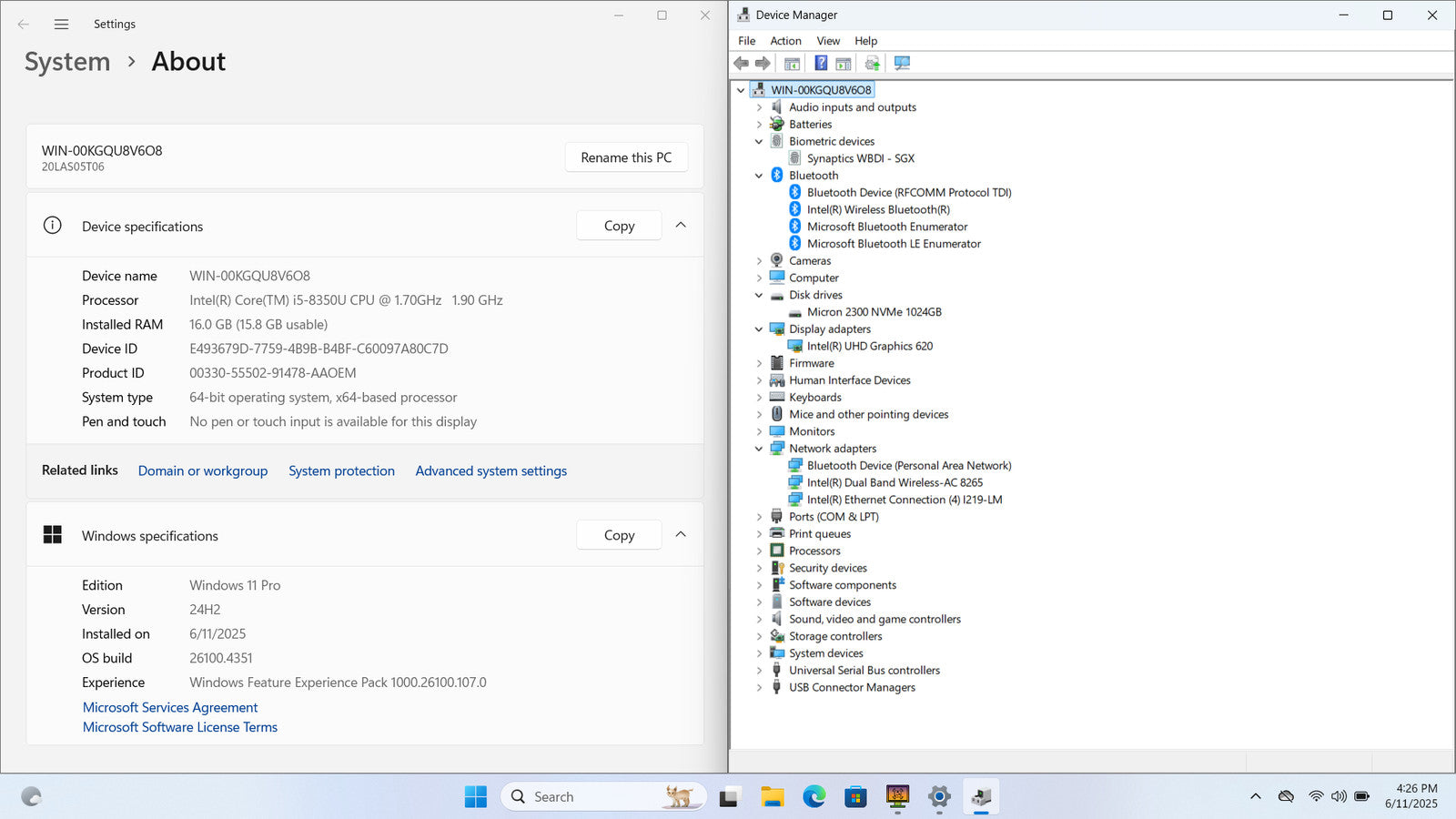Collapse the WIN-00KGQU8V6O8 root node

tap(741, 90)
